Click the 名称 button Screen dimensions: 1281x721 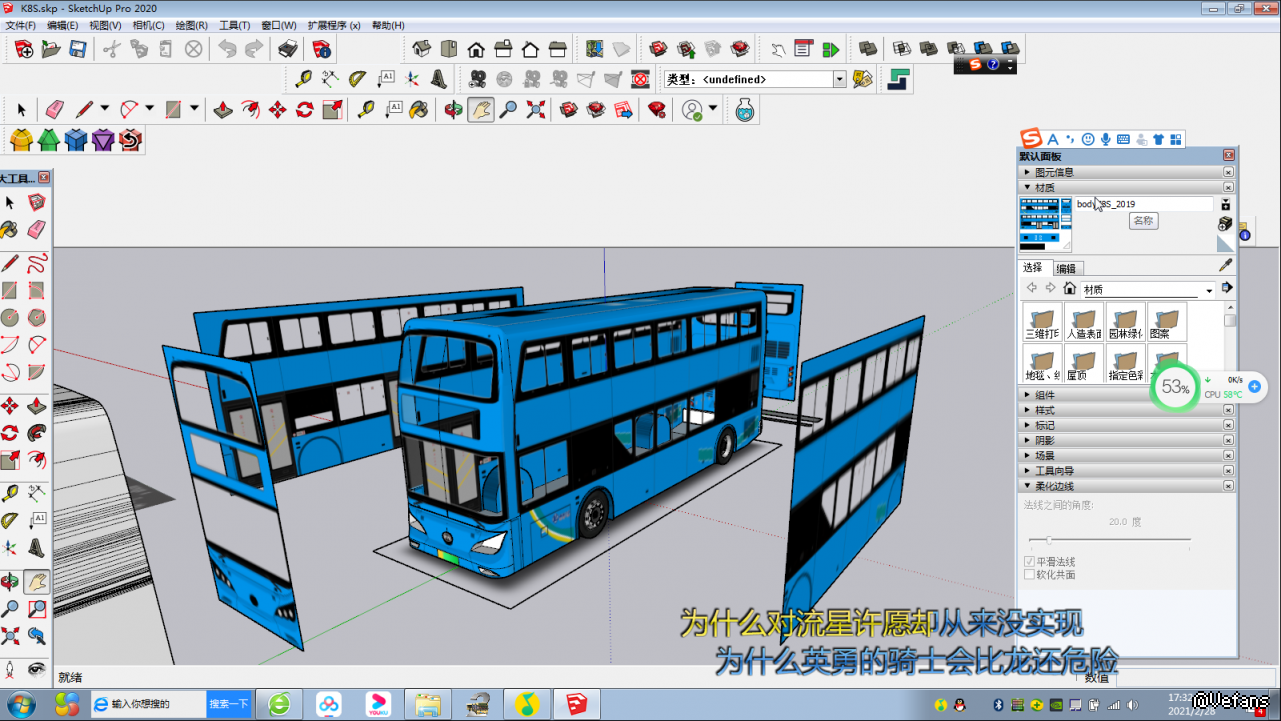(1143, 221)
